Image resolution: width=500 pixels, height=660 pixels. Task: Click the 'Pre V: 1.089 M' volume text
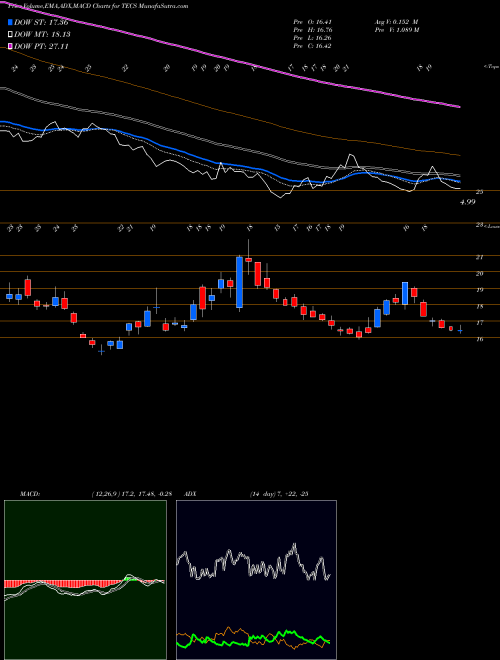[396, 30]
